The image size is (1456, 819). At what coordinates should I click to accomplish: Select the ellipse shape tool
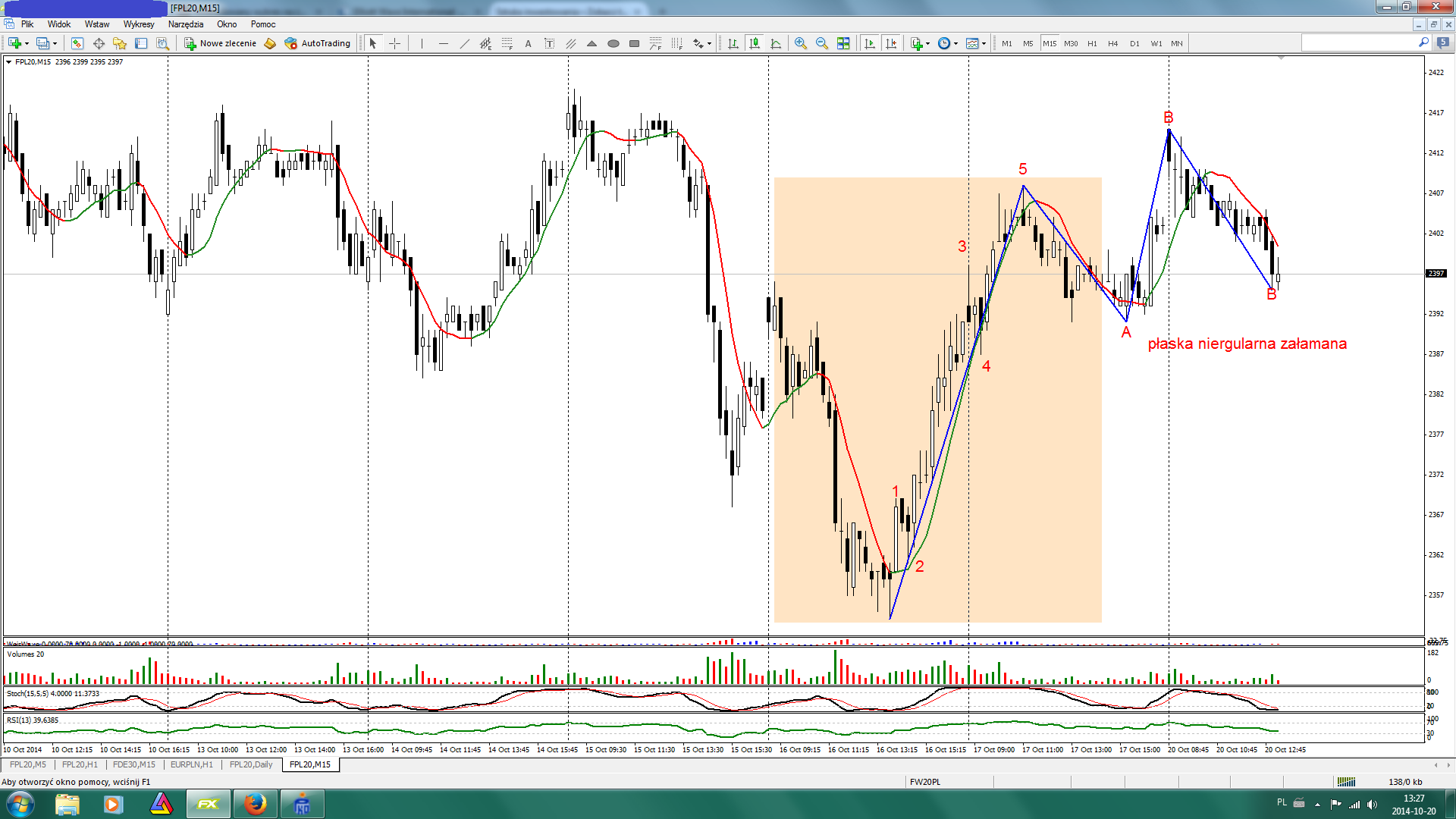[613, 43]
